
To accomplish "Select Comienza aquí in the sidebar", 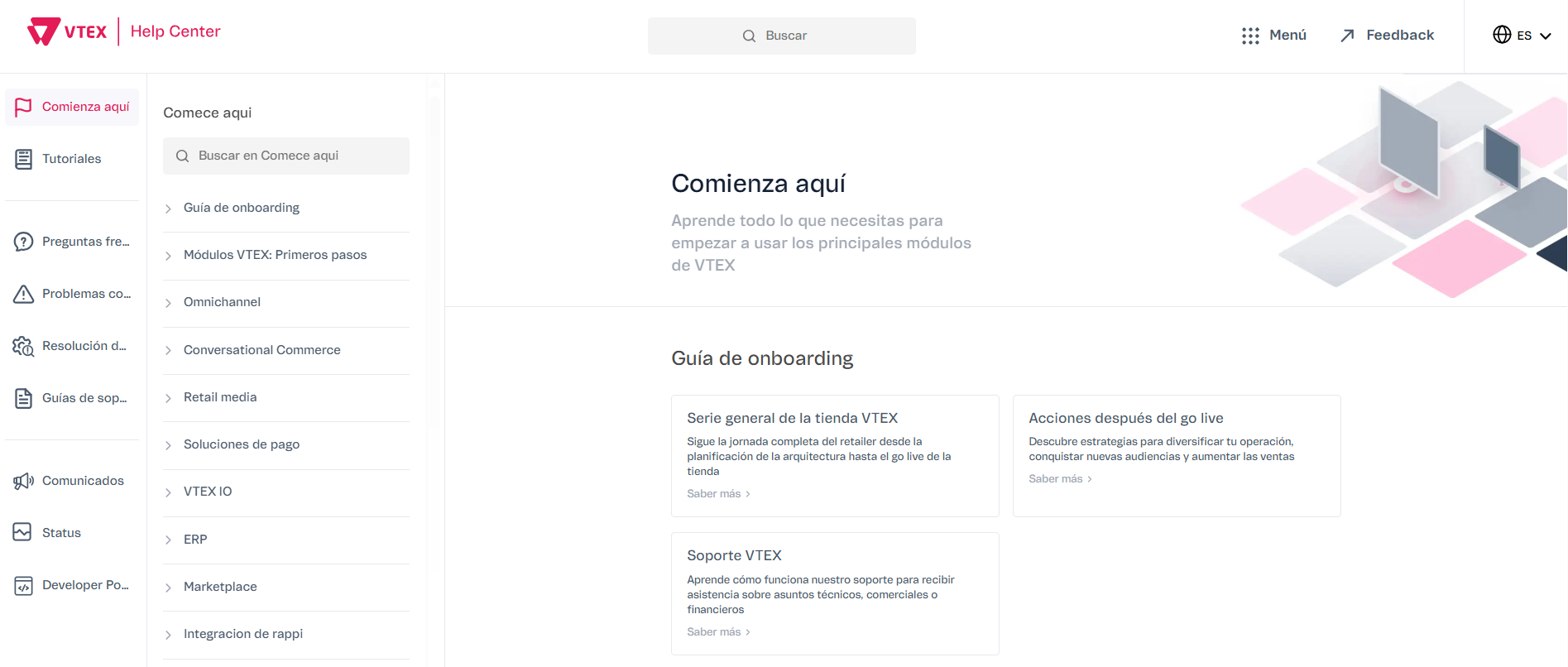I will [x=73, y=107].
